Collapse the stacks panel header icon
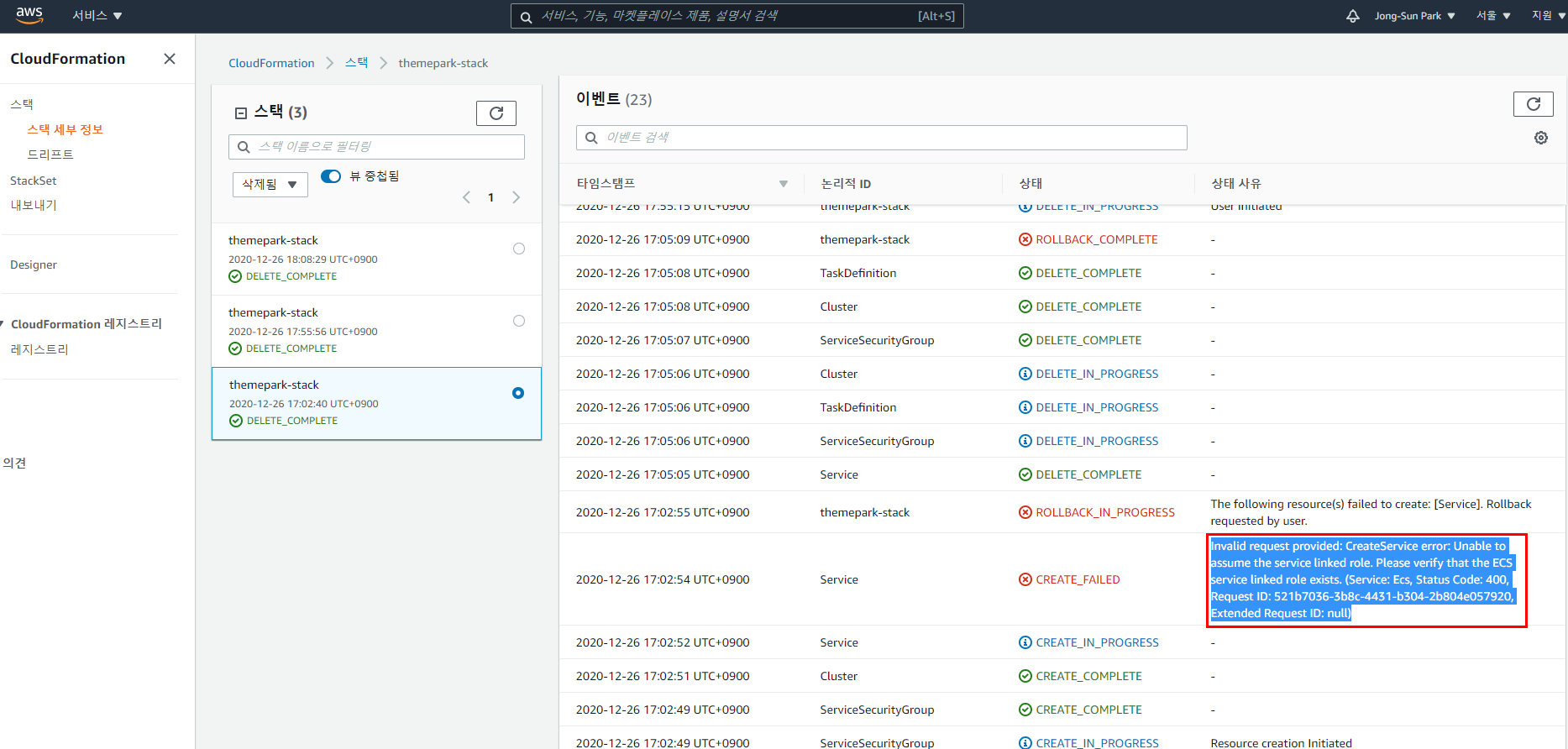The width and height of the screenshot is (1568, 749). 241,113
